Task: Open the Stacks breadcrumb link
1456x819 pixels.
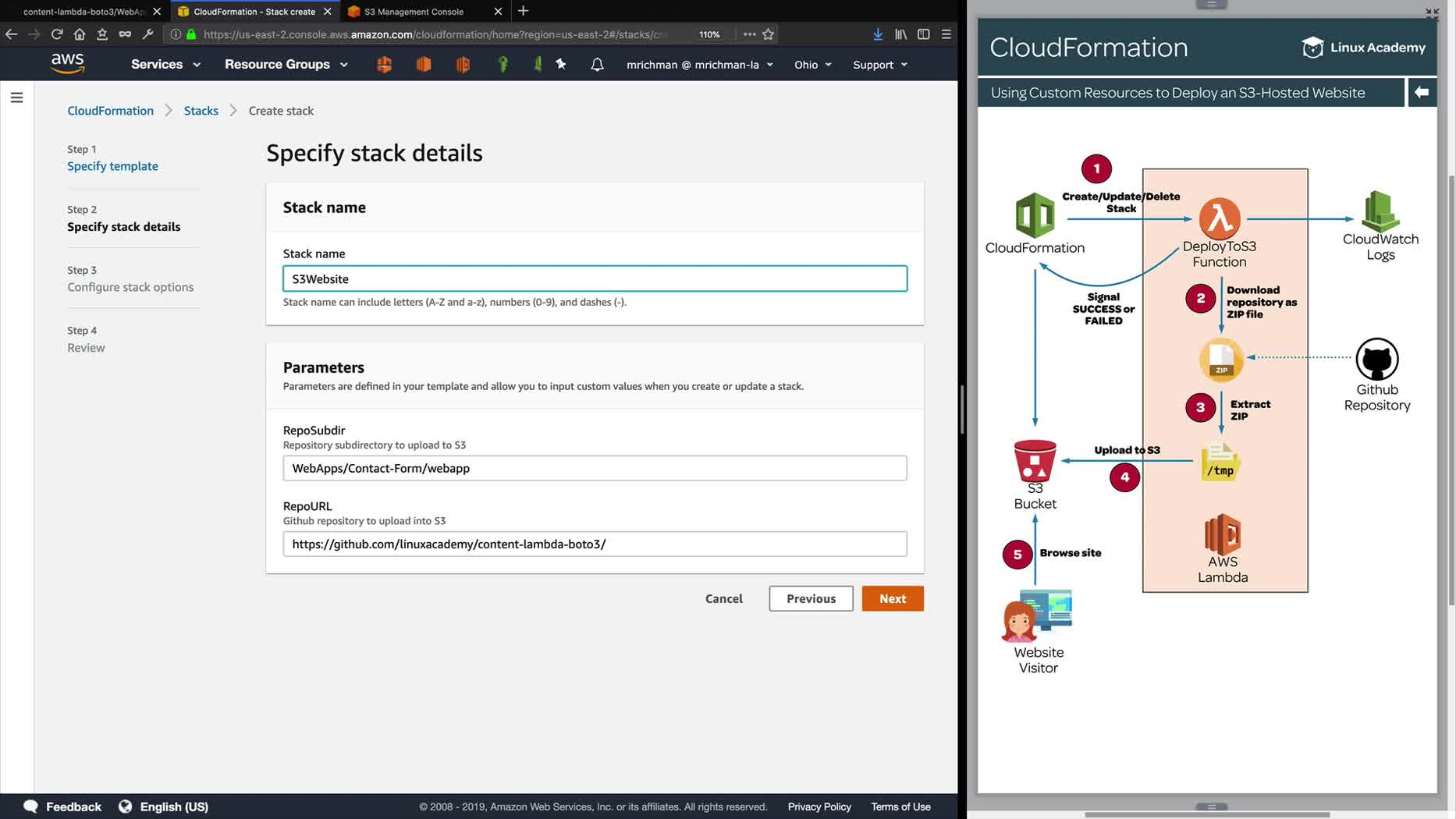Action: [x=201, y=111]
